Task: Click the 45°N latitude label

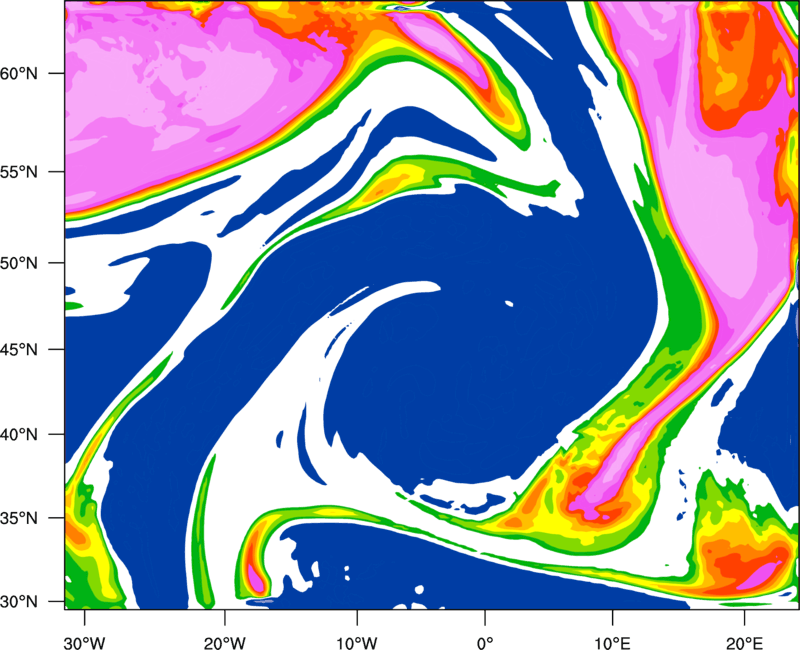Action: point(19,350)
